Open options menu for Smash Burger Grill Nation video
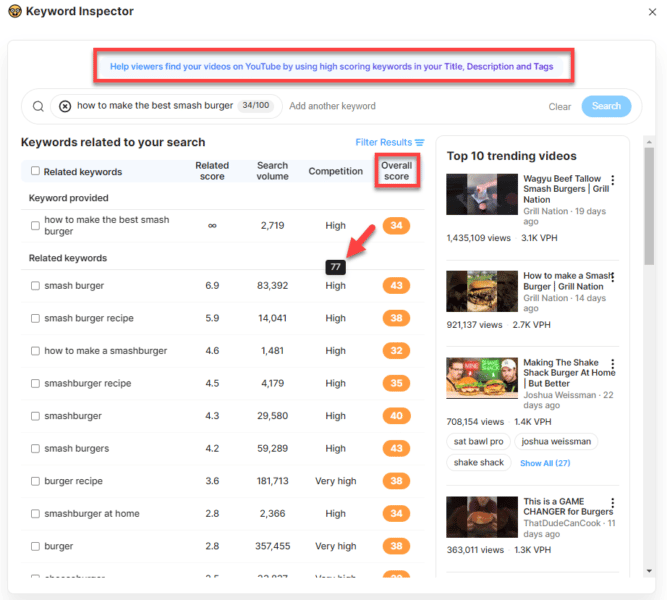The height and width of the screenshot is (600, 667). click(x=613, y=277)
